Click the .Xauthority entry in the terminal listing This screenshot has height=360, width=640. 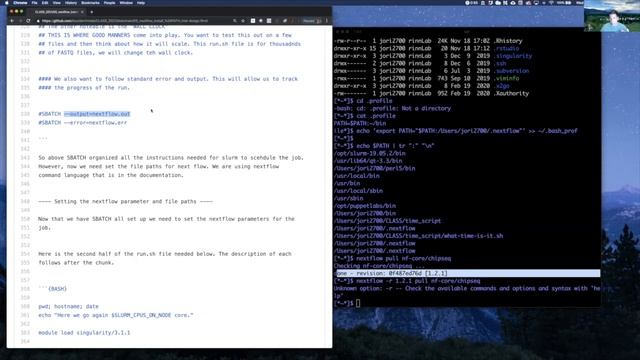pyautogui.click(x=511, y=93)
